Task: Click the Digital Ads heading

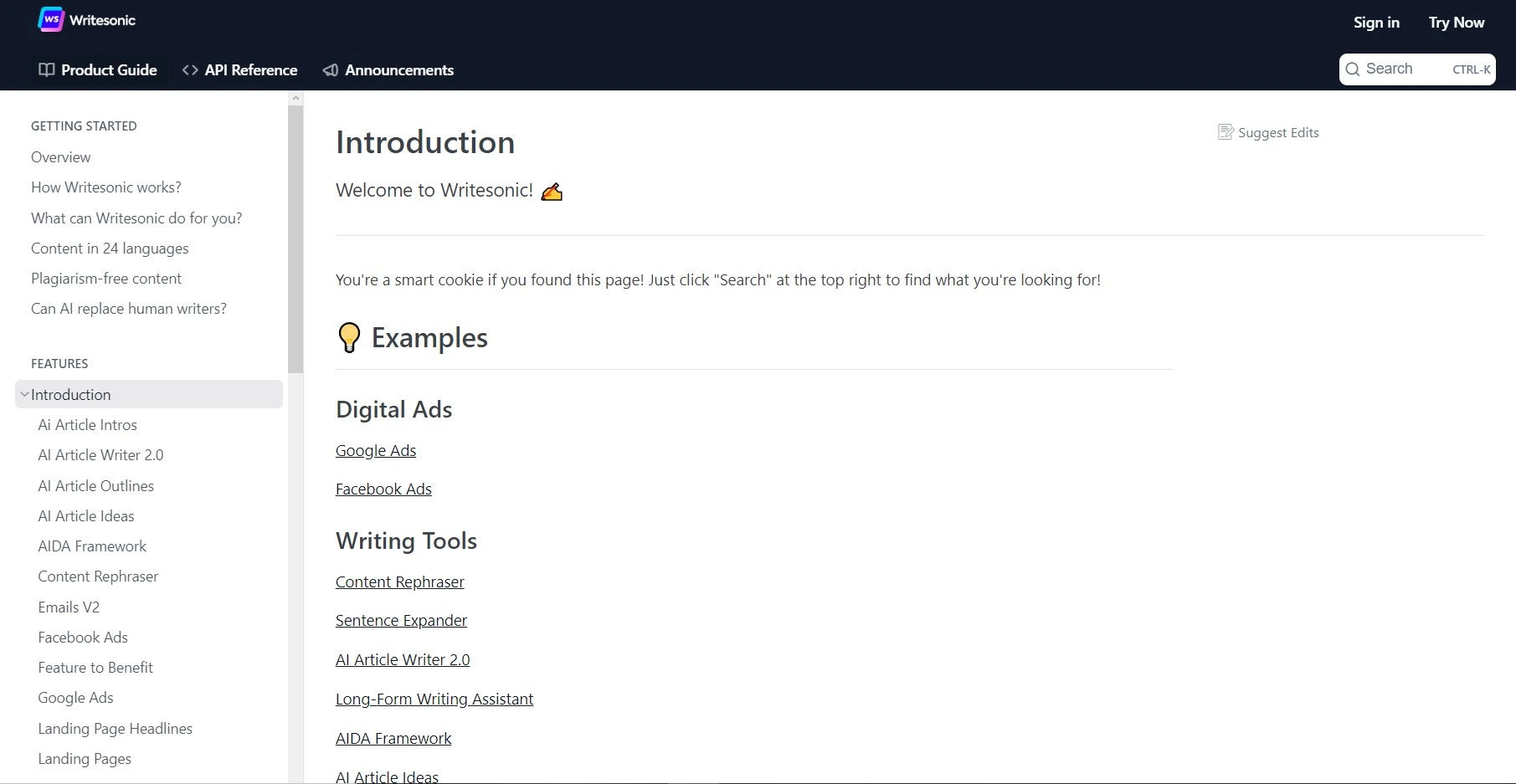Action: pos(393,409)
